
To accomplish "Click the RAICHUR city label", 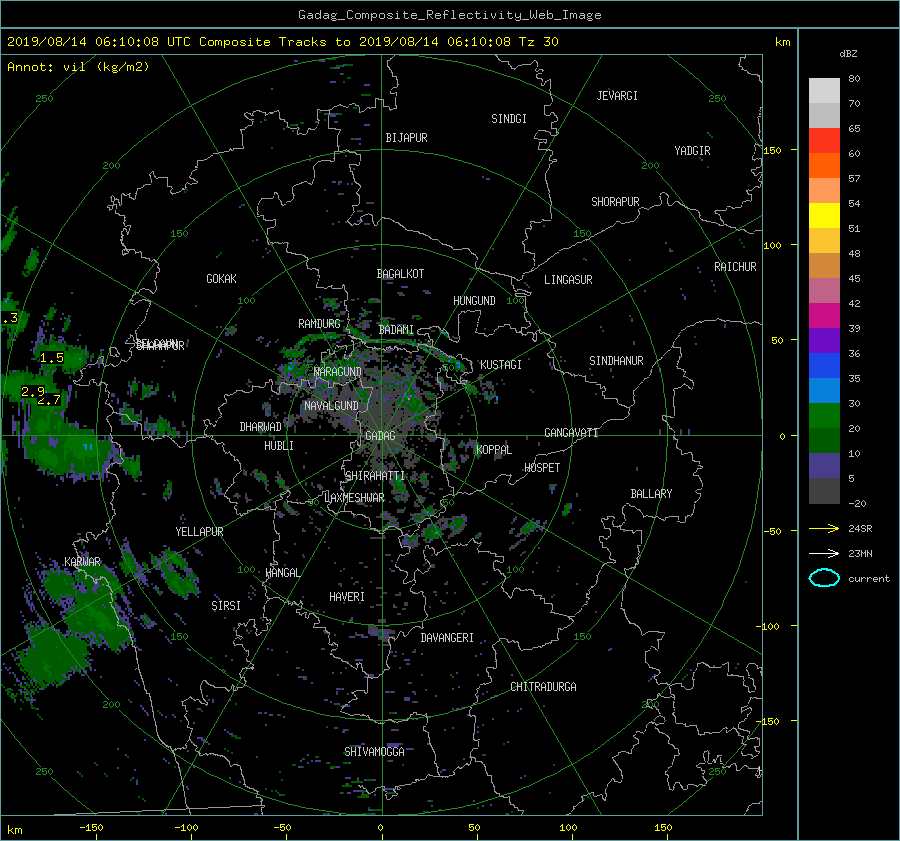I will 735,267.
